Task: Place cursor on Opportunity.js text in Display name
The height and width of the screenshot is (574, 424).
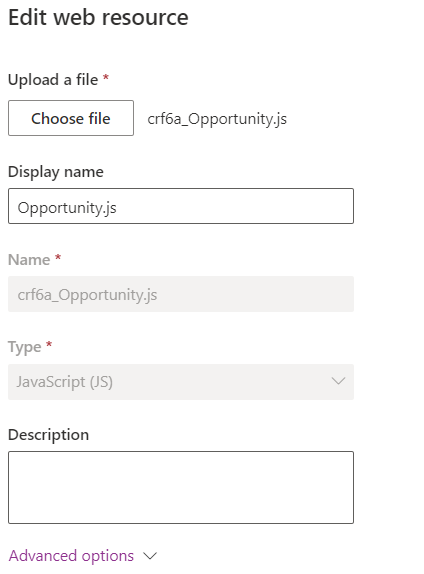Action: [x=67, y=208]
